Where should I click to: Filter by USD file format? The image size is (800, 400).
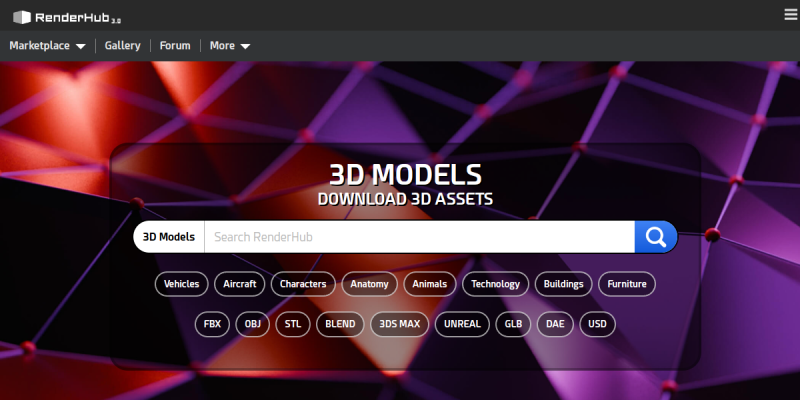[x=597, y=324]
